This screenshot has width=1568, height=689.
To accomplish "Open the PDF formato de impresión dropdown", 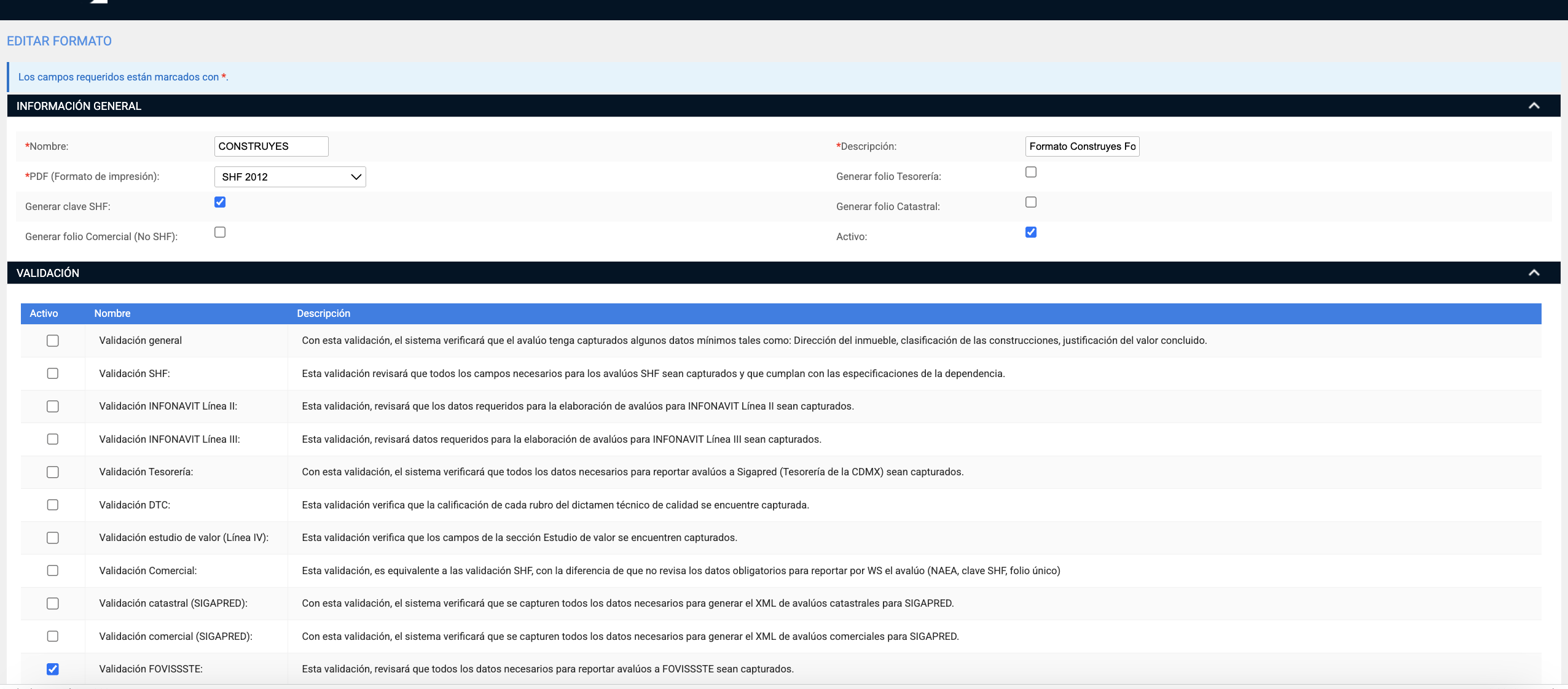I will pos(290,177).
